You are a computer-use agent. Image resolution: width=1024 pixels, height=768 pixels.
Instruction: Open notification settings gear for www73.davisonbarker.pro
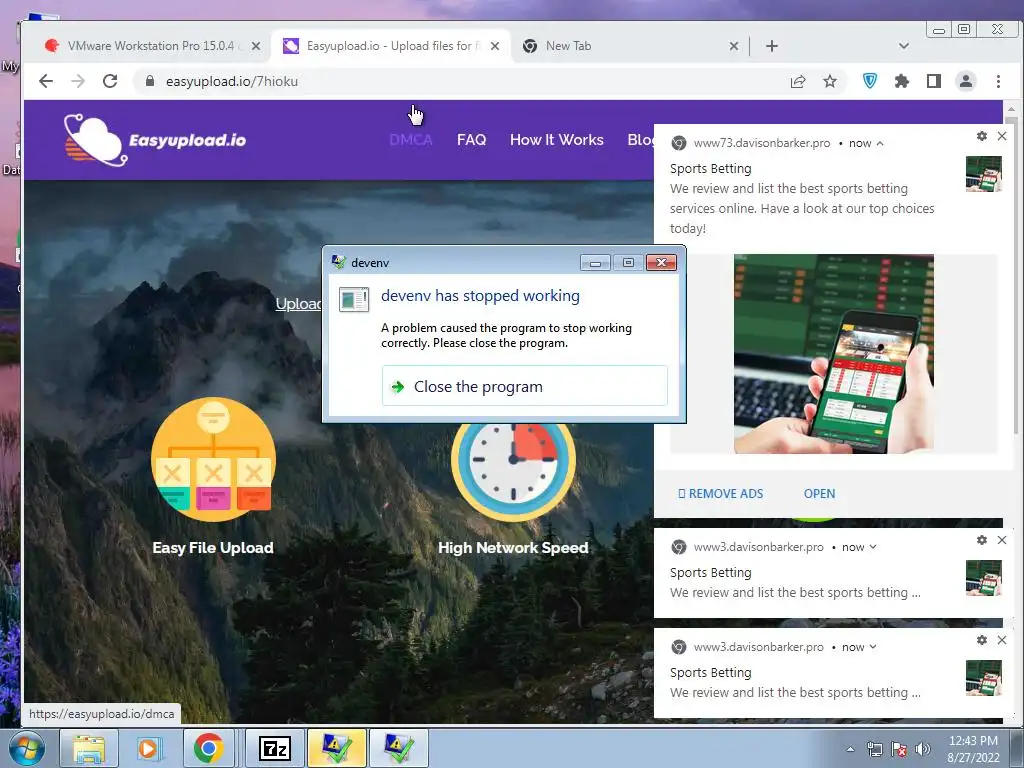click(x=981, y=136)
